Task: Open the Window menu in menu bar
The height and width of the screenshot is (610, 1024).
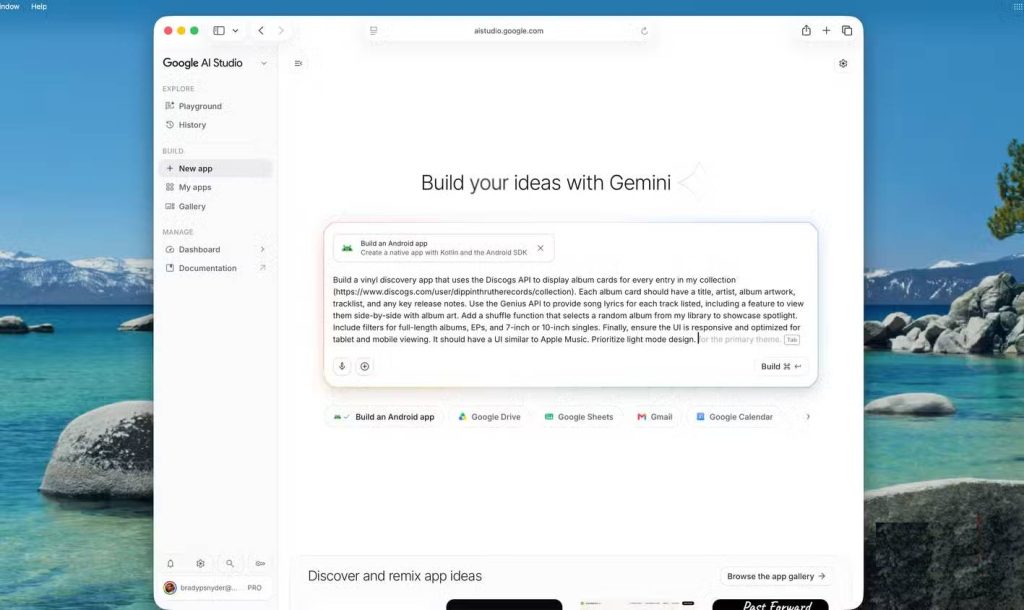Action: pyautogui.click(x=9, y=6)
